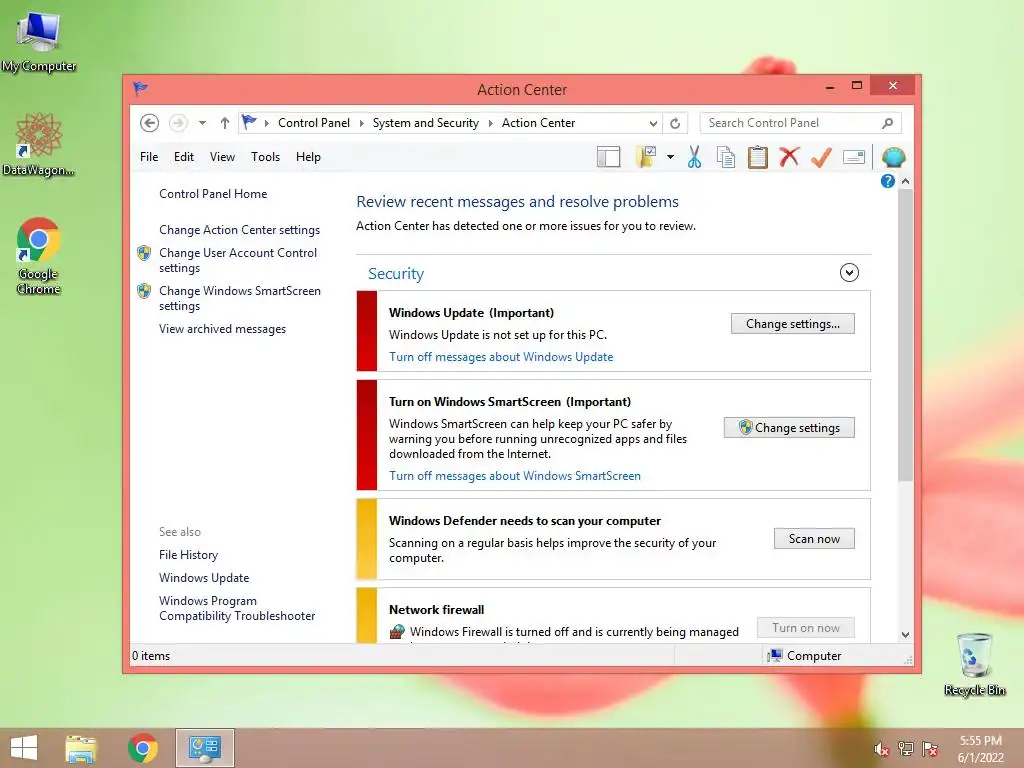Click the Copy toolbar icon

click(726, 157)
